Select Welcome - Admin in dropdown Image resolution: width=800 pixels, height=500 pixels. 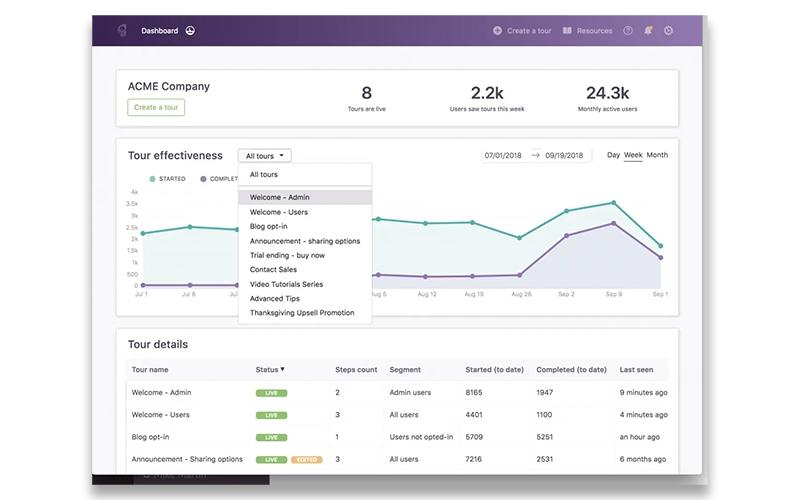coord(305,197)
